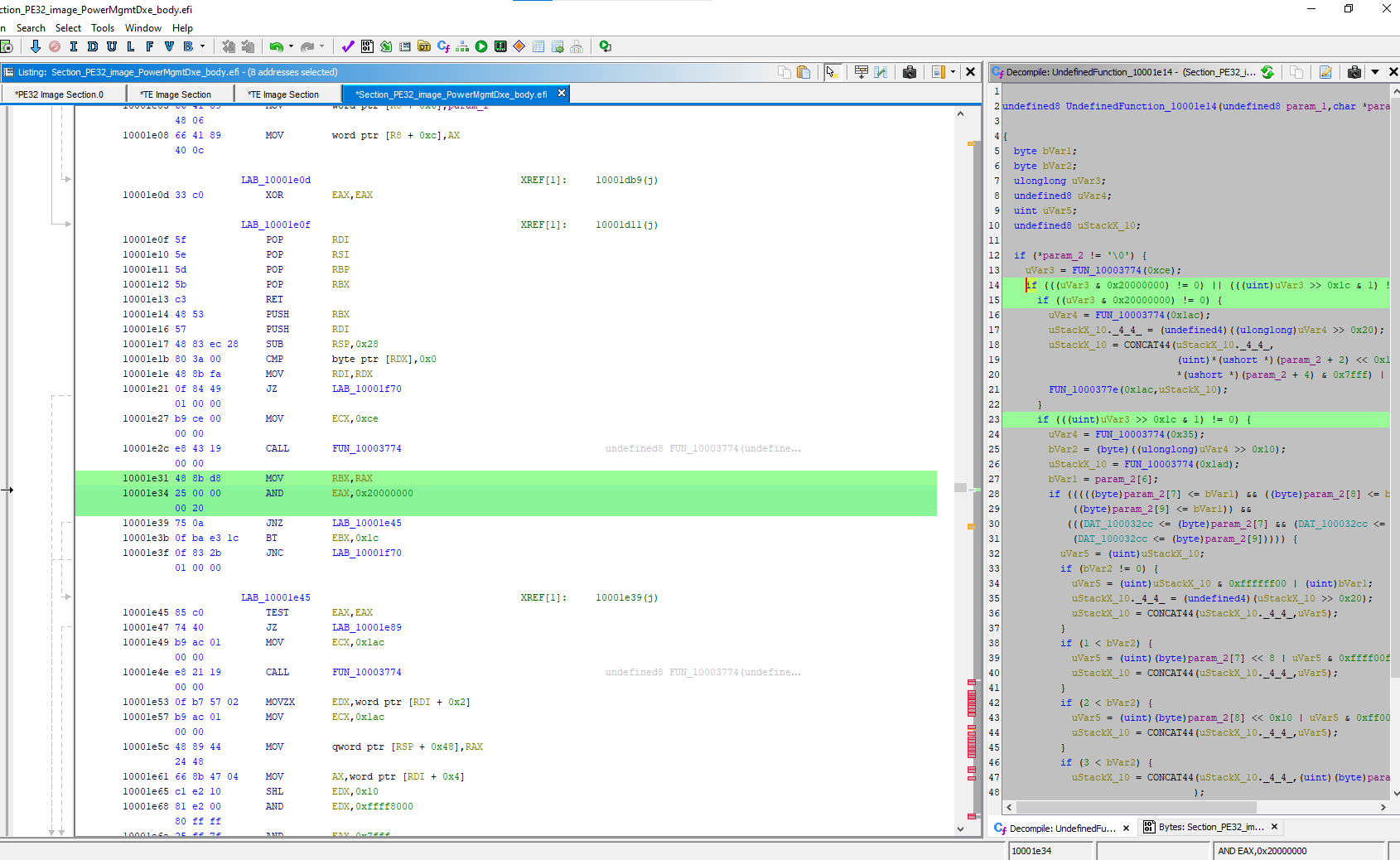Jump to next Data (D) icon
The width and height of the screenshot is (1400, 860).
point(93,46)
